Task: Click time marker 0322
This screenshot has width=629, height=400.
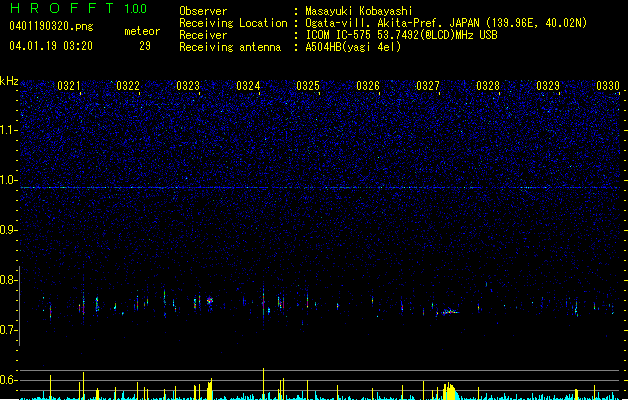Action: coord(128,86)
